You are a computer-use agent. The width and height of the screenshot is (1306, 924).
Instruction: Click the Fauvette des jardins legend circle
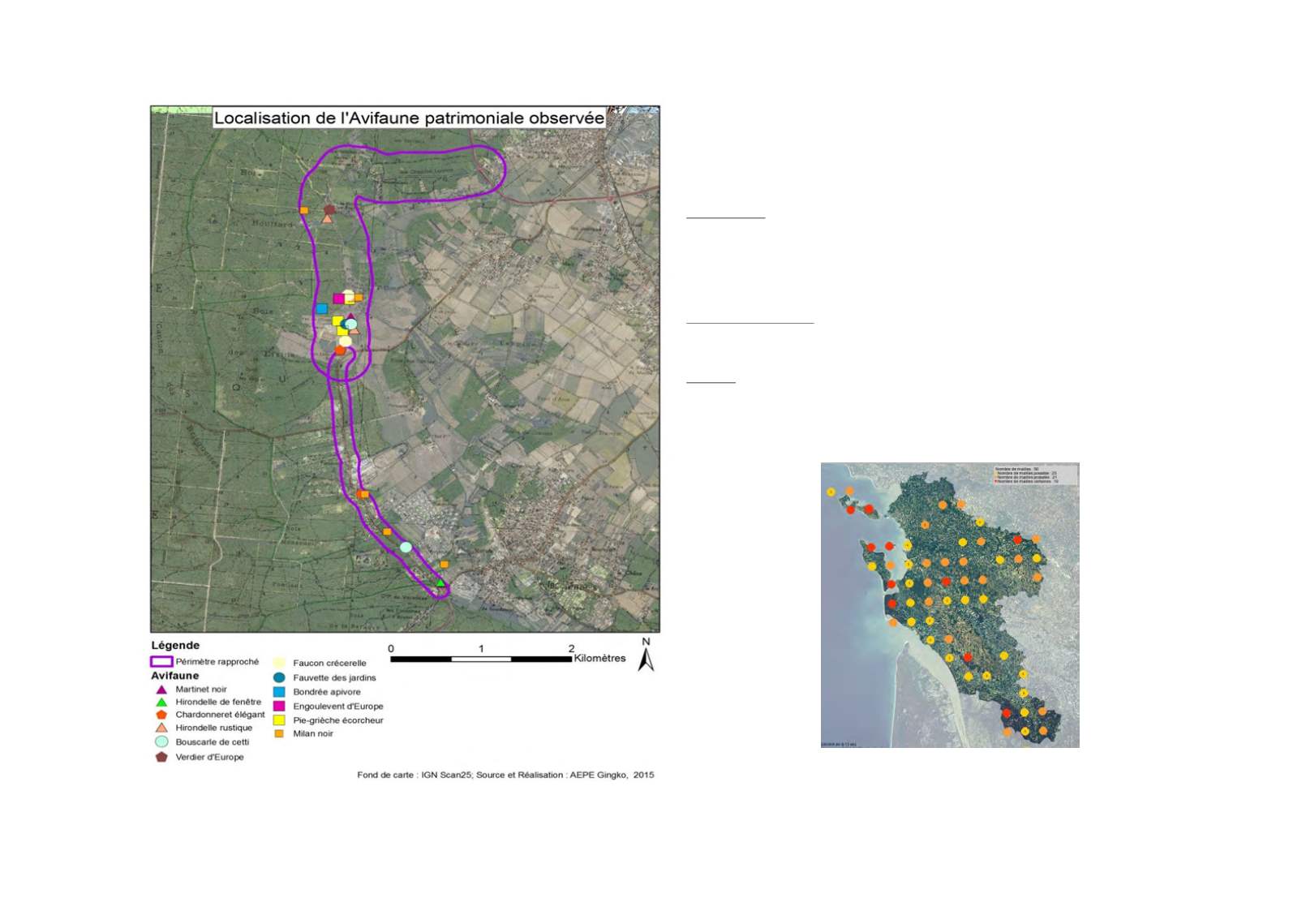(279, 677)
